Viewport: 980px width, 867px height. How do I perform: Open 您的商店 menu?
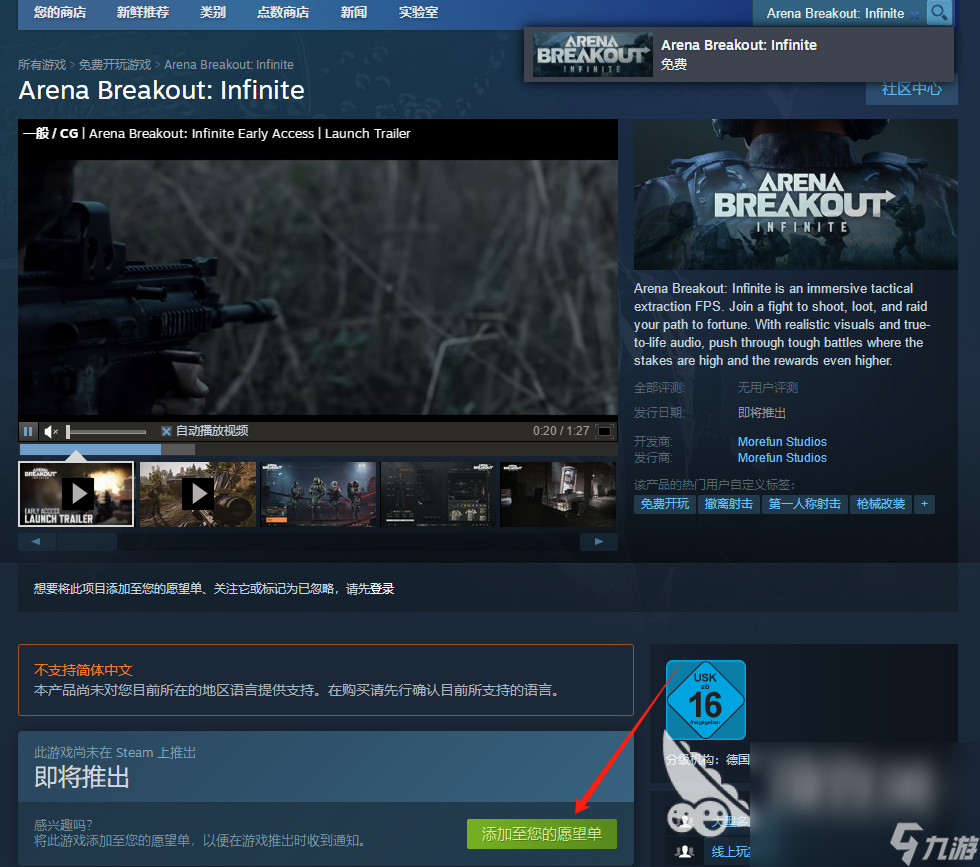tap(60, 13)
